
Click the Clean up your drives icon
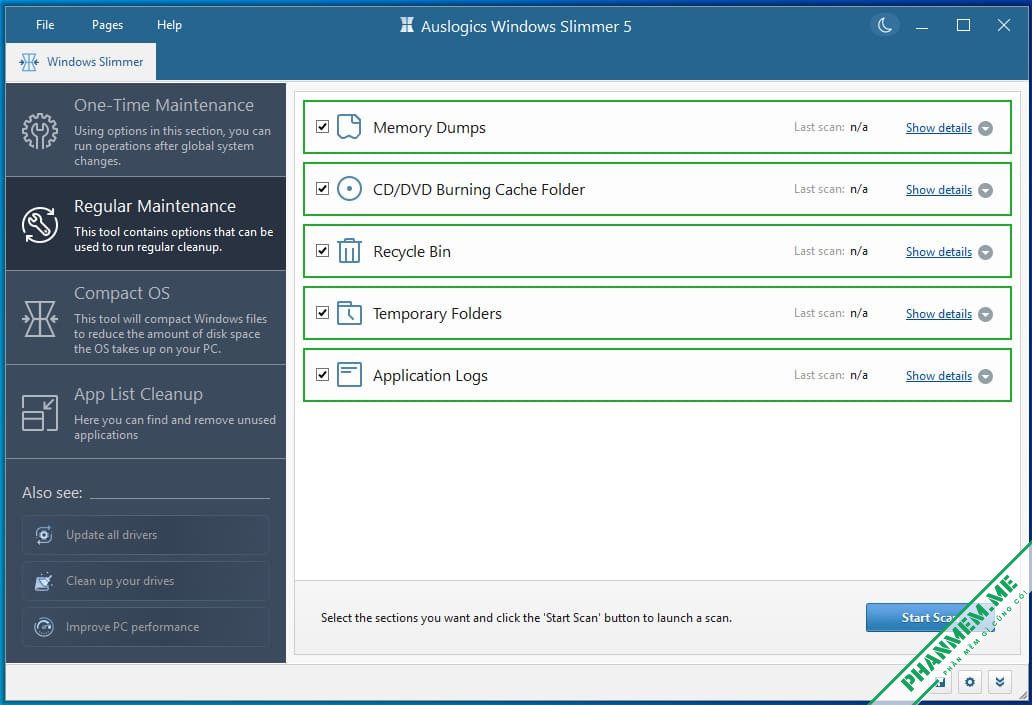click(44, 581)
